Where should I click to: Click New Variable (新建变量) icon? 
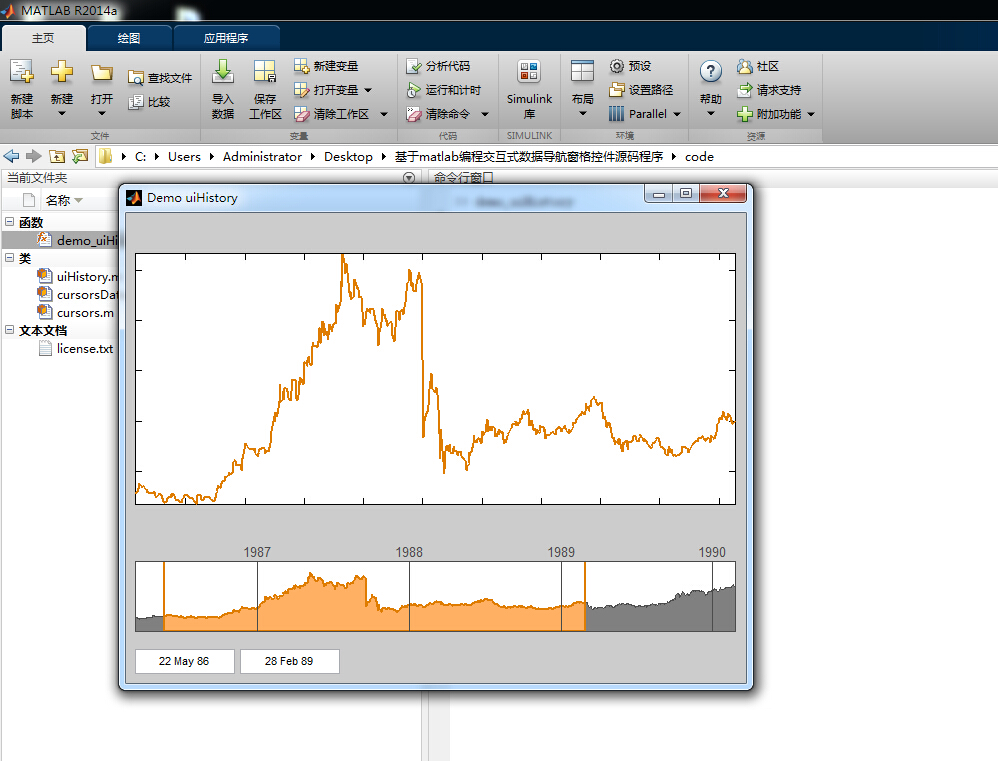click(x=302, y=66)
